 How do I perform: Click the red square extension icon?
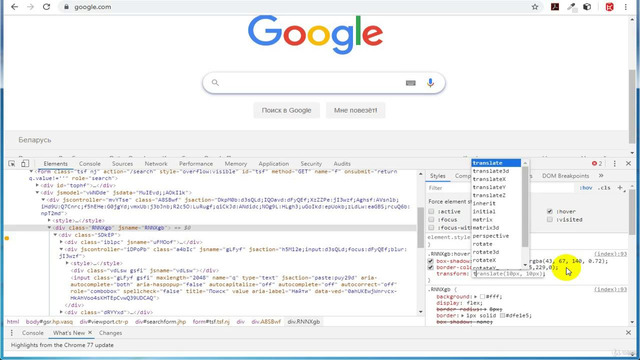click(x=609, y=7)
